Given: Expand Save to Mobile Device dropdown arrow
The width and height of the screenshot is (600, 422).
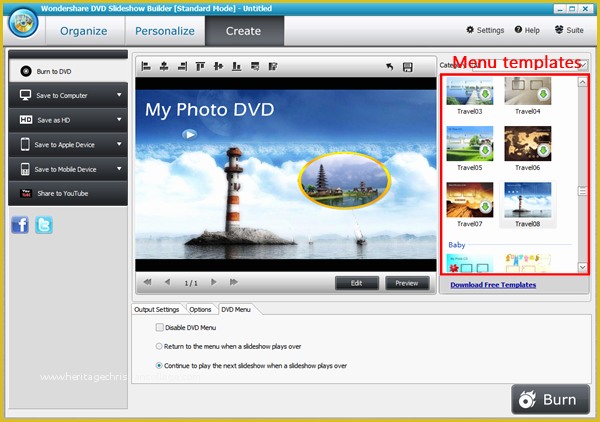Looking at the screenshot, I should (119, 169).
